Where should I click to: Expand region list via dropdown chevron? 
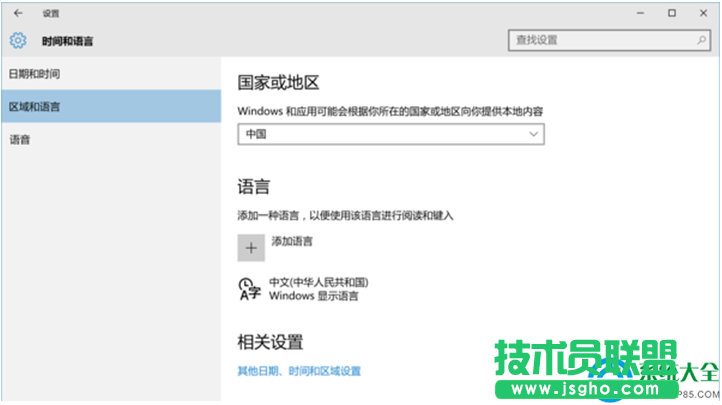click(x=533, y=134)
